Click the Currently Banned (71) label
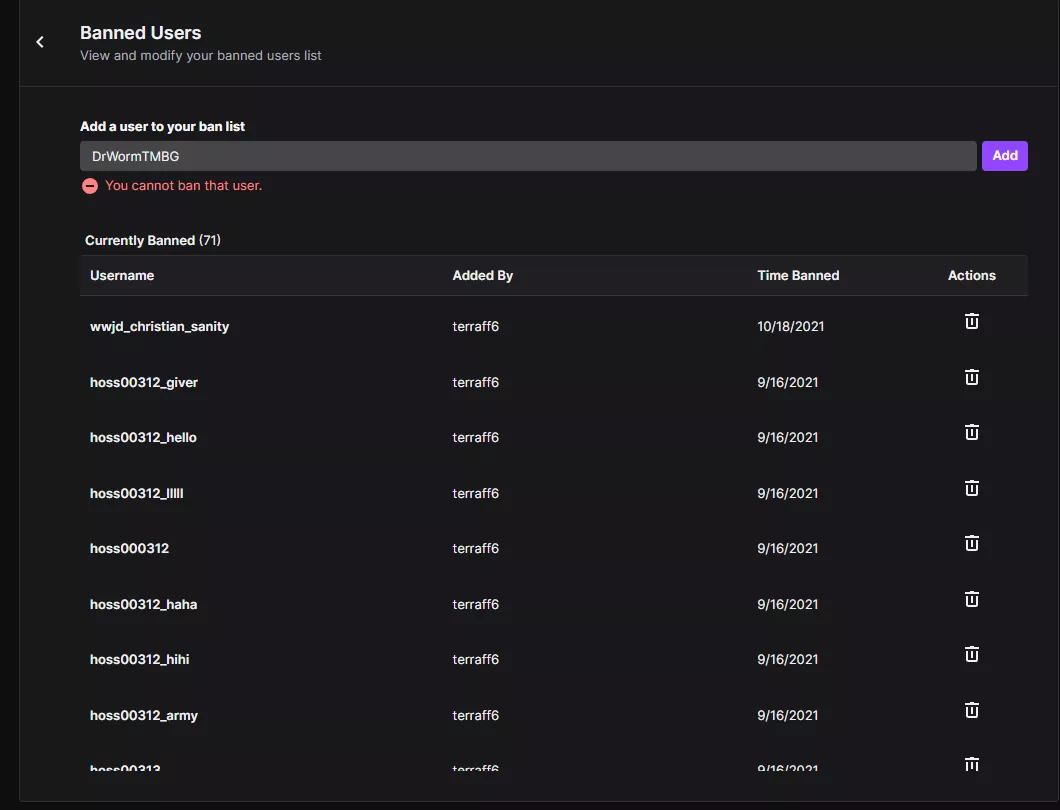 tap(153, 240)
